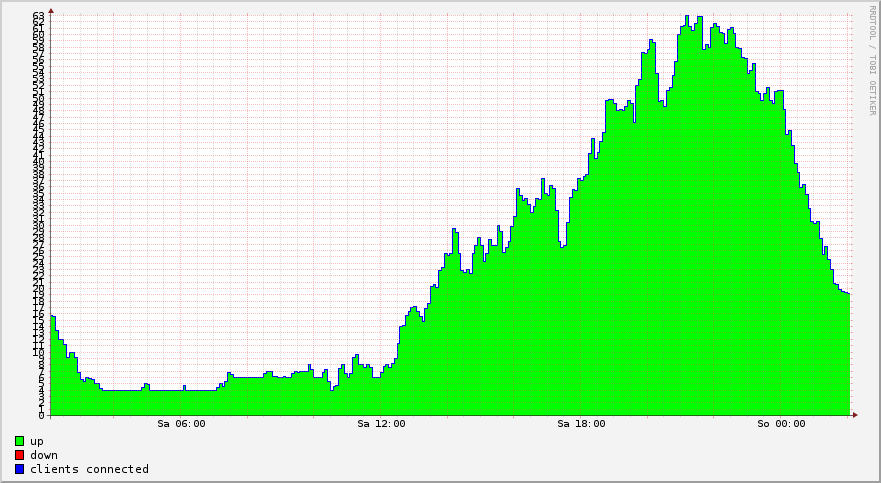This screenshot has width=881, height=483.
Task: Click the red arrow atop the y-axis
Action: [x=51, y=11]
